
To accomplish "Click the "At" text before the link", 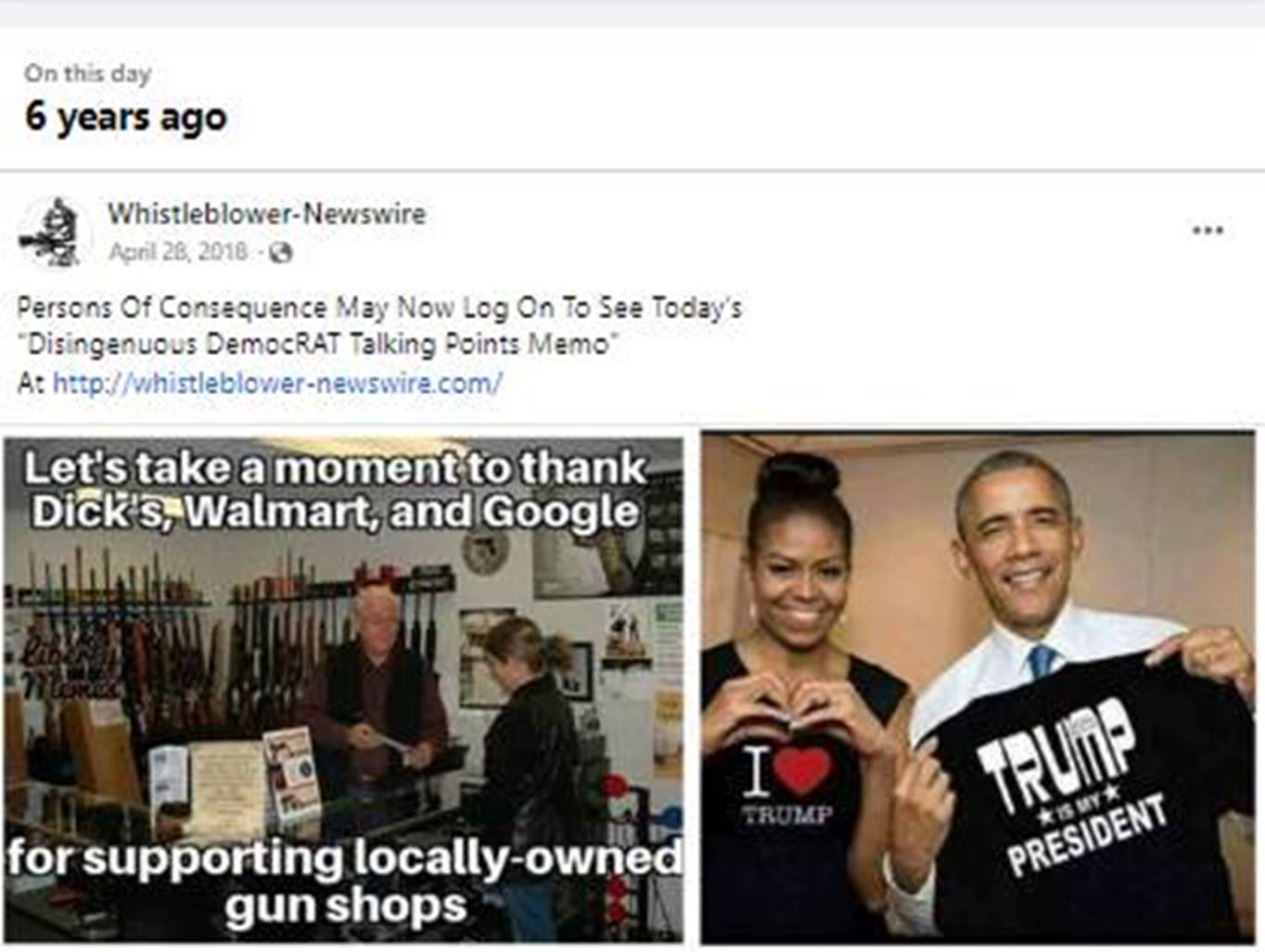I will click(31, 383).
